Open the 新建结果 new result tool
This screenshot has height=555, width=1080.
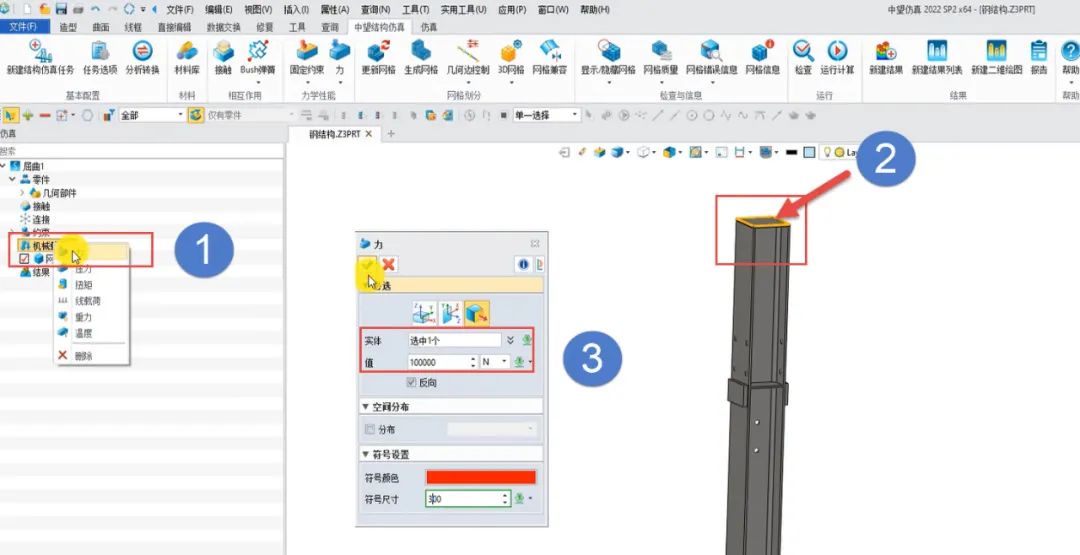tap(885, 52)
